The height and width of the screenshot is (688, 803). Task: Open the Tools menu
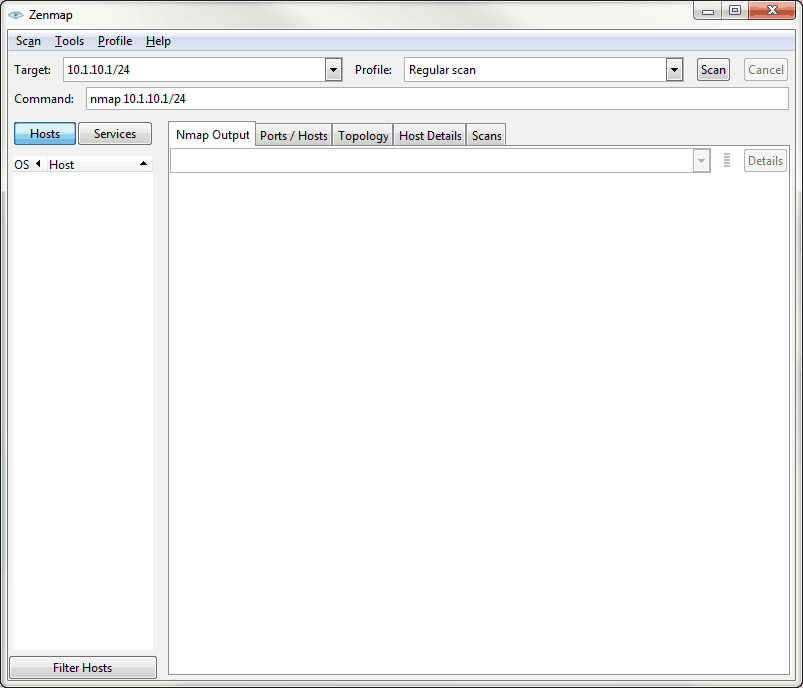(x=69, y=41)
